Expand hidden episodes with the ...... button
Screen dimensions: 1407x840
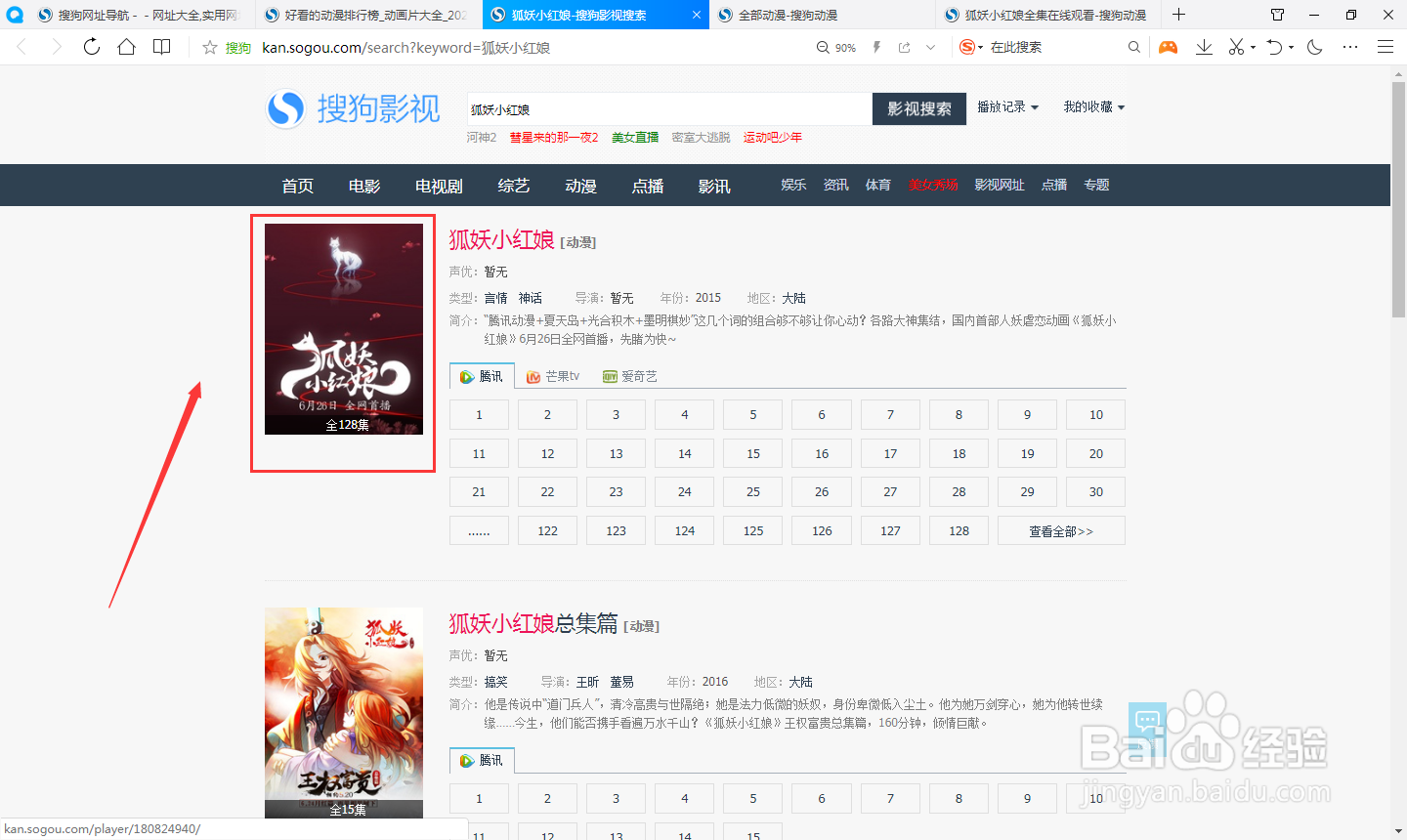click(479, 530)
